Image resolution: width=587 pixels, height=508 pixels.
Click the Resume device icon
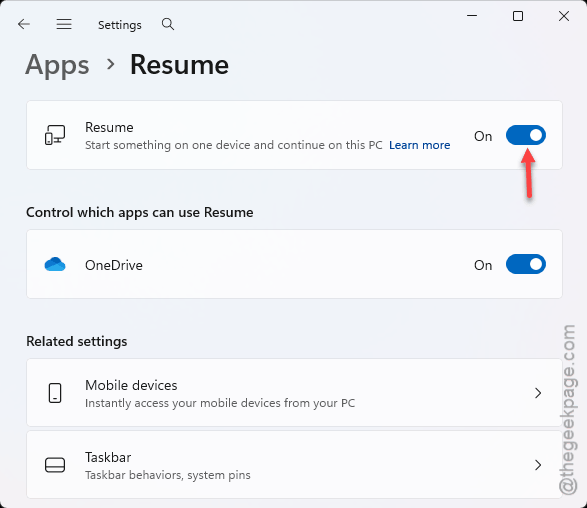coord(55,135)
